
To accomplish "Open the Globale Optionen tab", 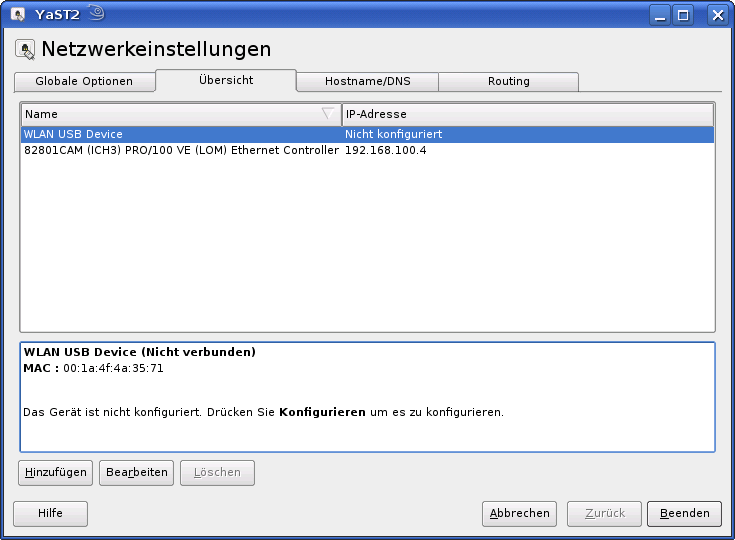I will click(x=84, y=82).
